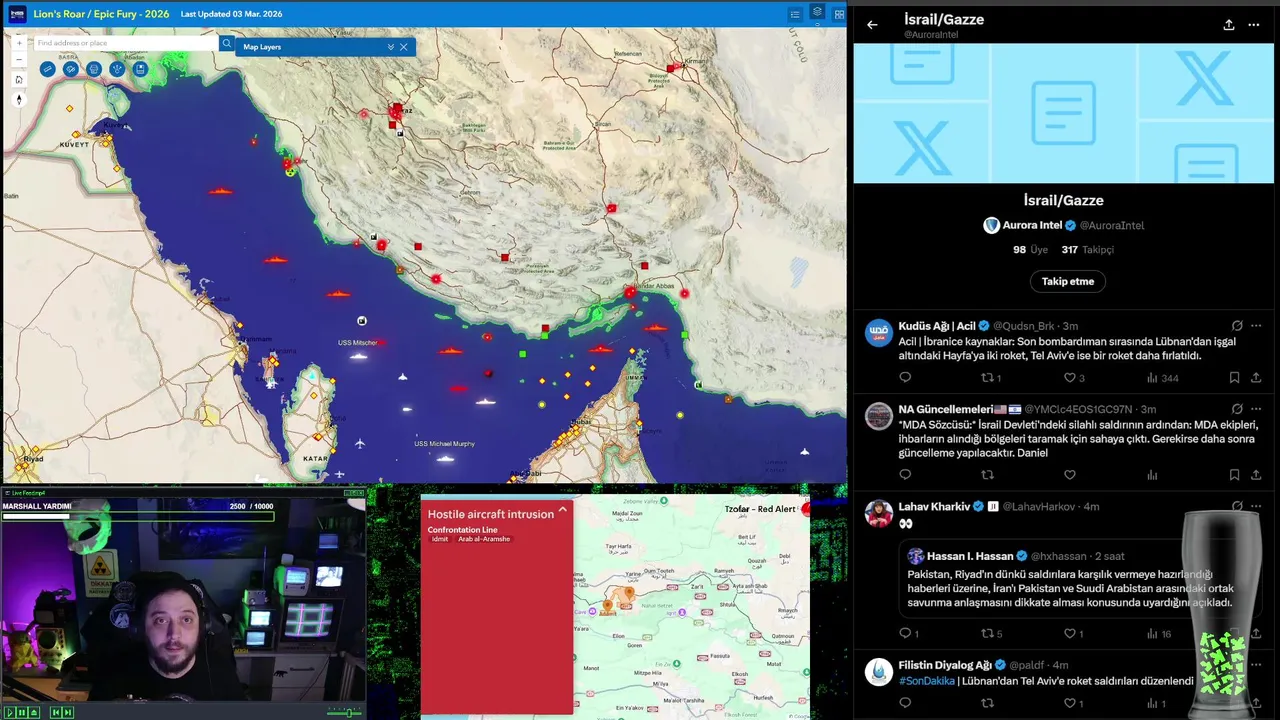The height and width of the screenshot is (720, 1280).
Task: Like the Filistin Diyalog Ağı tweet
Action: (x=1069, y=703)
